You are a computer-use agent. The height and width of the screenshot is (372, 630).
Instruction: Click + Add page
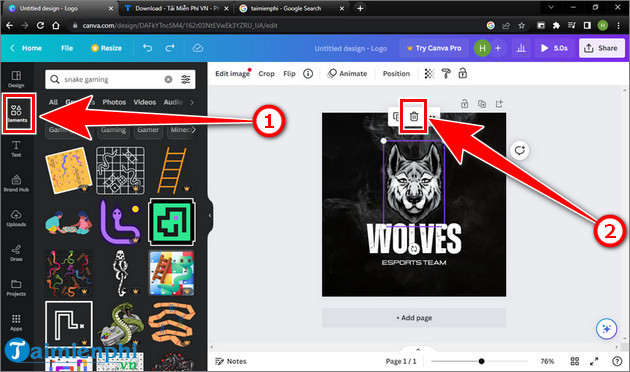pos(414,318)
